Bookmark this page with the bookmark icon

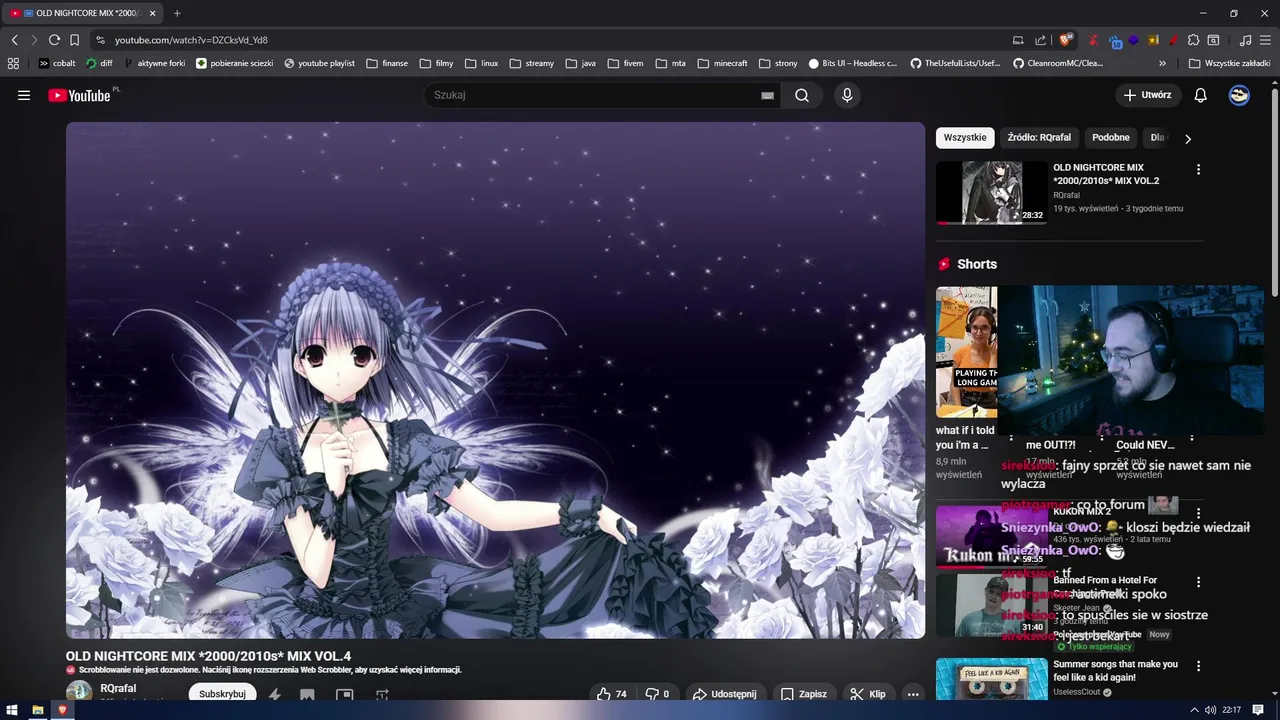[74, 40]
